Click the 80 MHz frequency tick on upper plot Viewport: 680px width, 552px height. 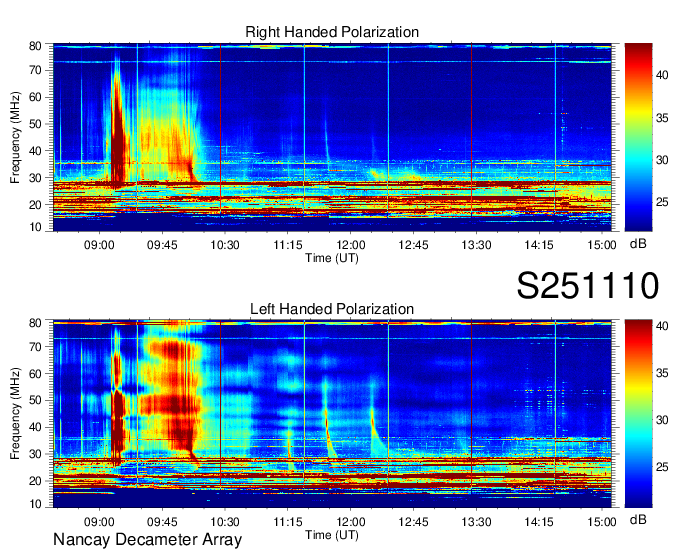34,46
